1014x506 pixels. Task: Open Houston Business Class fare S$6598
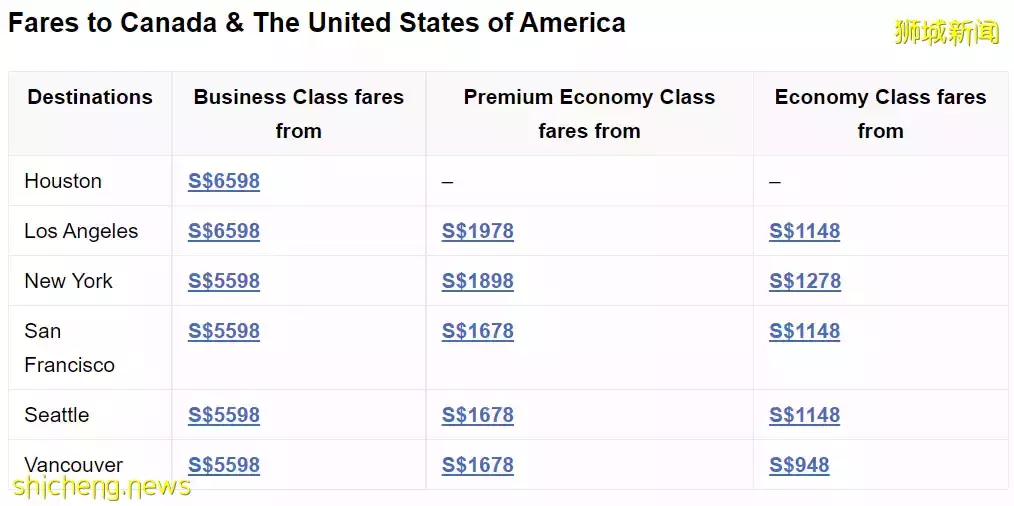[x=224, y=181]
